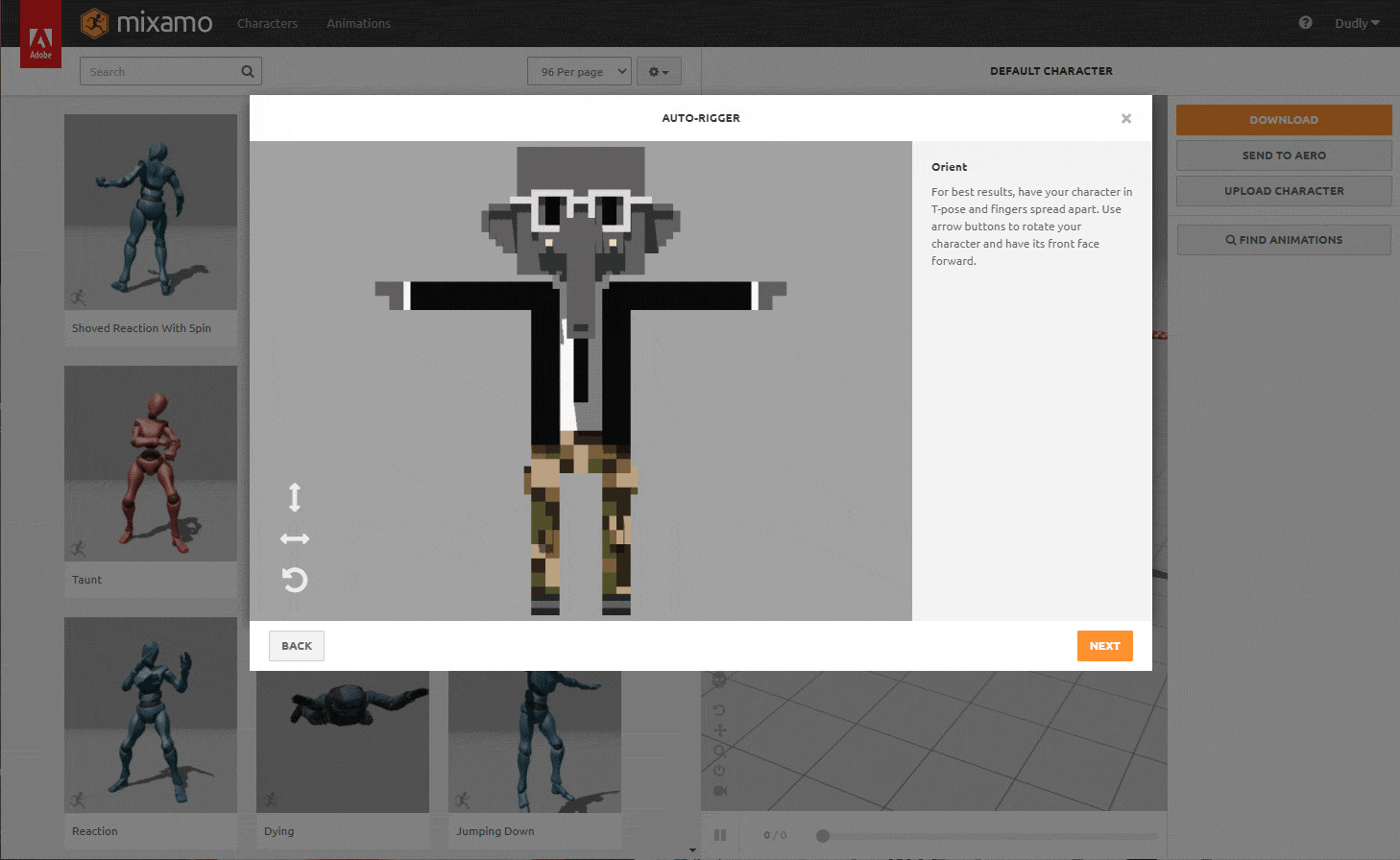Open the help question mark icon
This screenshot has width=1400, height=860.
(x=1305, y=23)
